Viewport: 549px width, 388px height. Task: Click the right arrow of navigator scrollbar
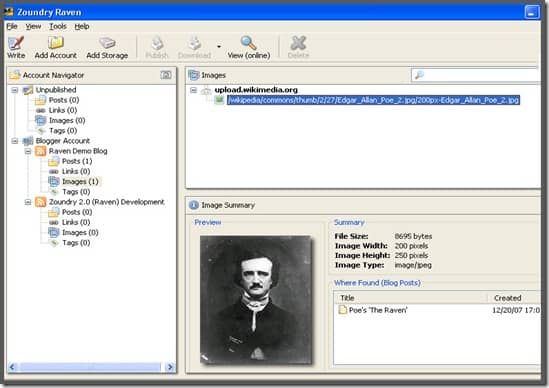point(170,367)
